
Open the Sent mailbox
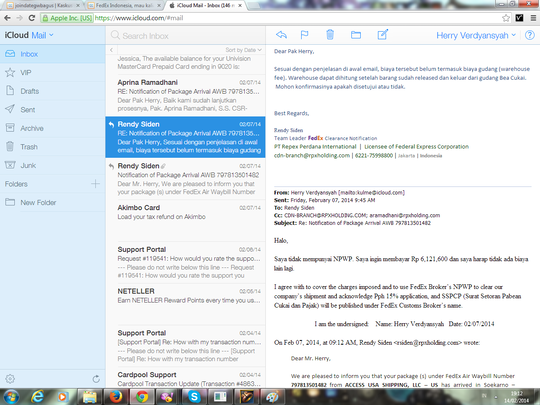tap(53, 110)
